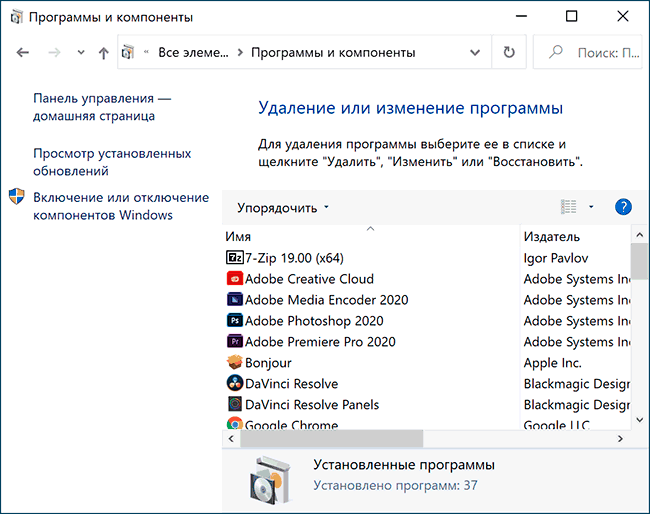Click the scroll up arrow
The image size is (650, 514).
[x=639, y=235]
